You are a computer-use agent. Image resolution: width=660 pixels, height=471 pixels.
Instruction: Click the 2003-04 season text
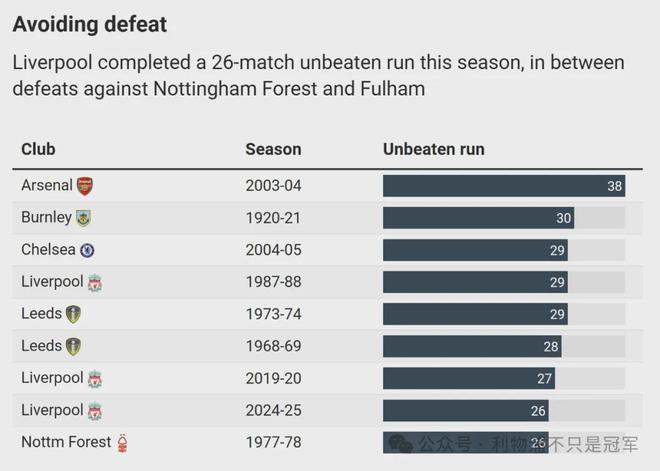273,186
